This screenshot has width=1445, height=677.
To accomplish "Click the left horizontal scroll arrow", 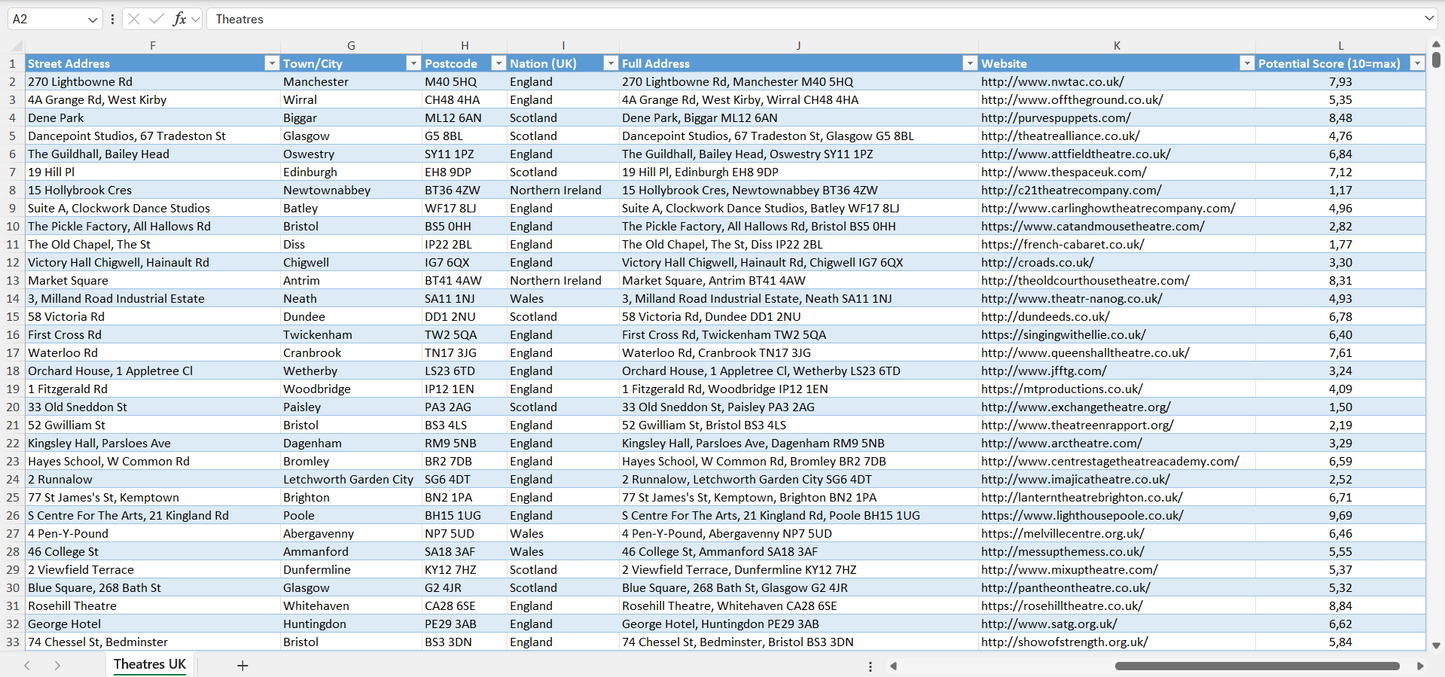I will [893, 664].
